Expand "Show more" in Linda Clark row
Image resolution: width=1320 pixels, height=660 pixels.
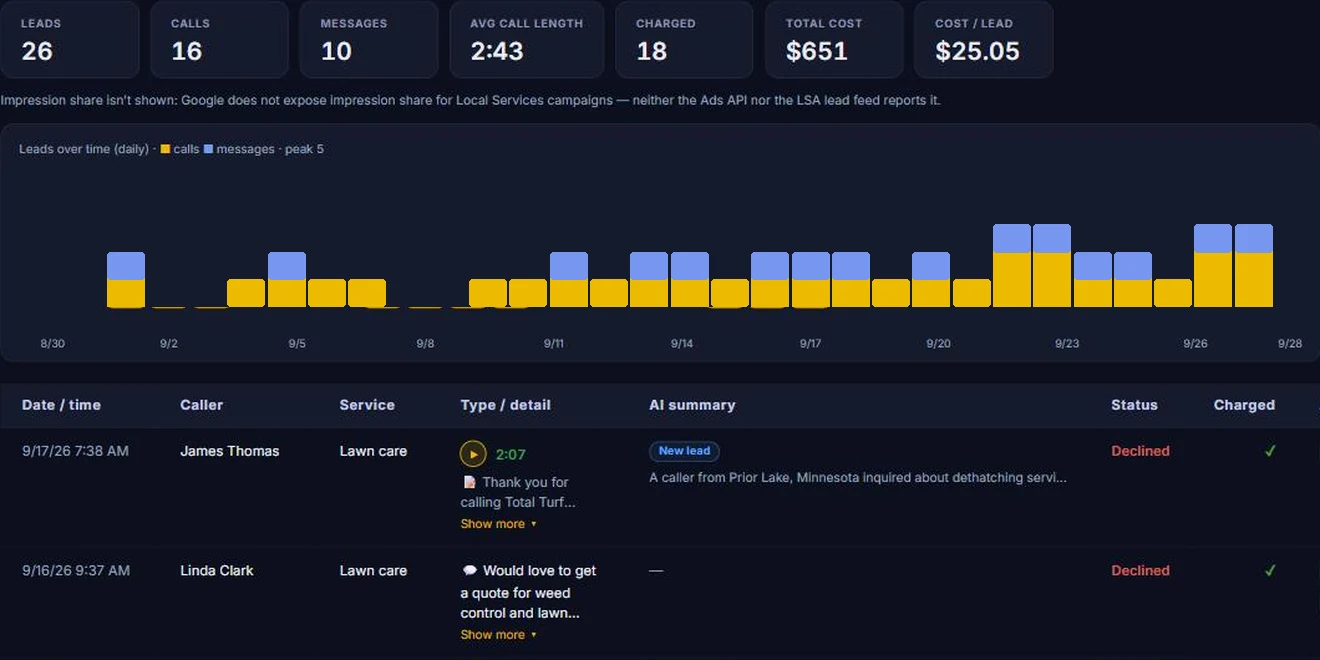click(x=498, y=635)
